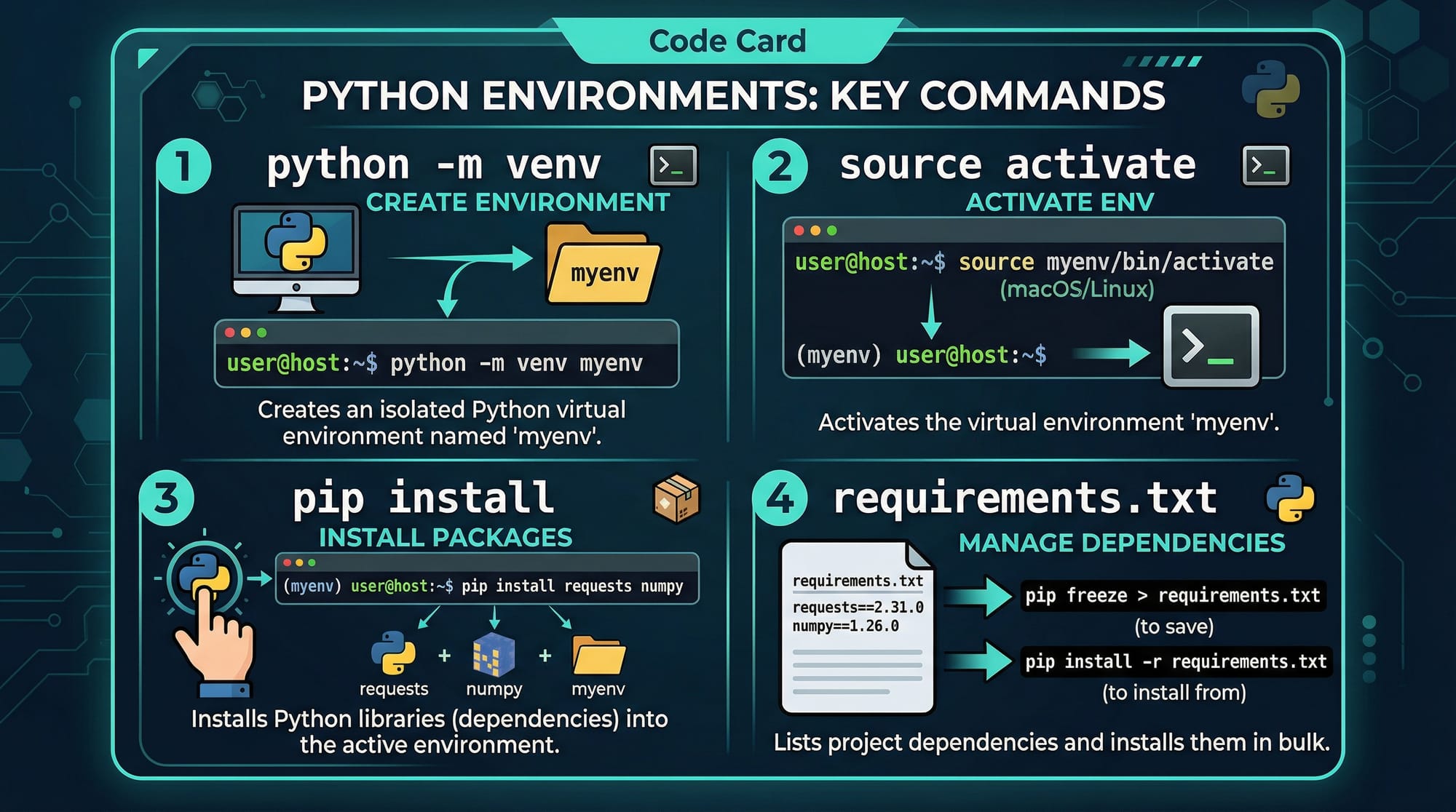Click the pip freeze > requirements.txt command

pyautogui.click(x=1172, y=595)
